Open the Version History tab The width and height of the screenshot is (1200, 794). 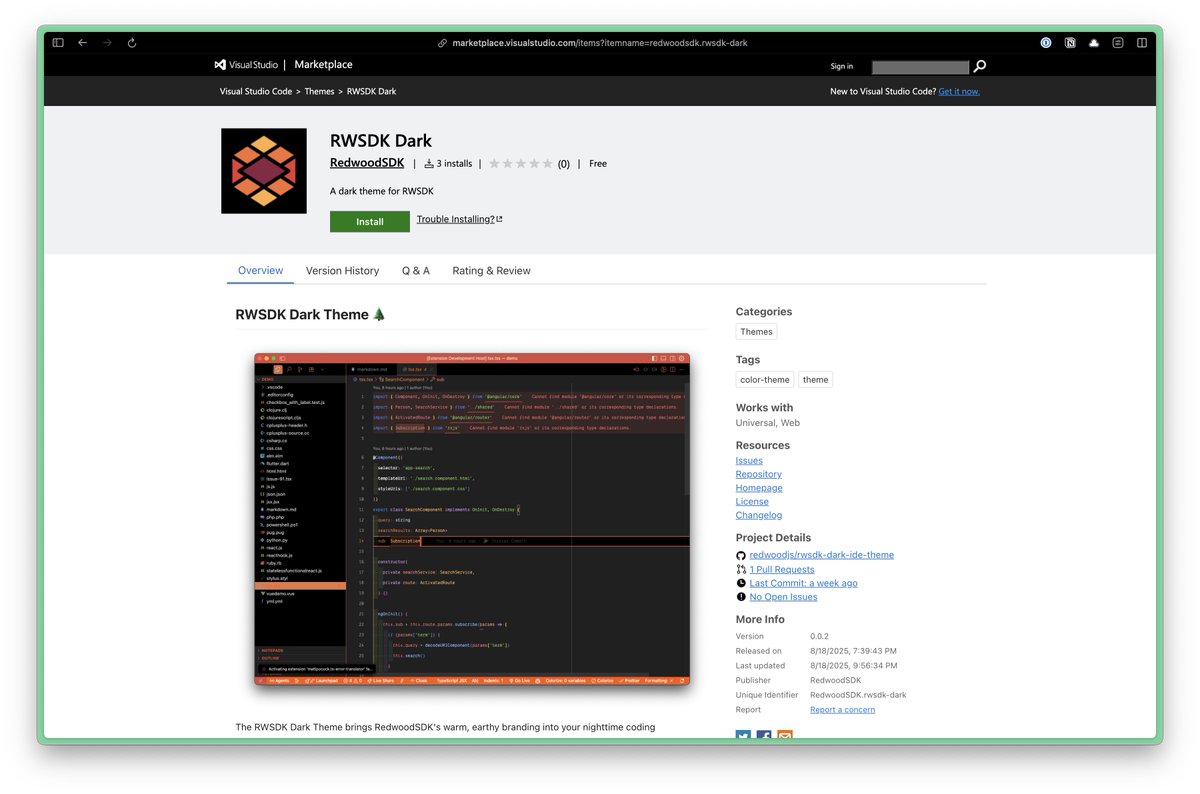pyautogui.click(x=342, y=271)
